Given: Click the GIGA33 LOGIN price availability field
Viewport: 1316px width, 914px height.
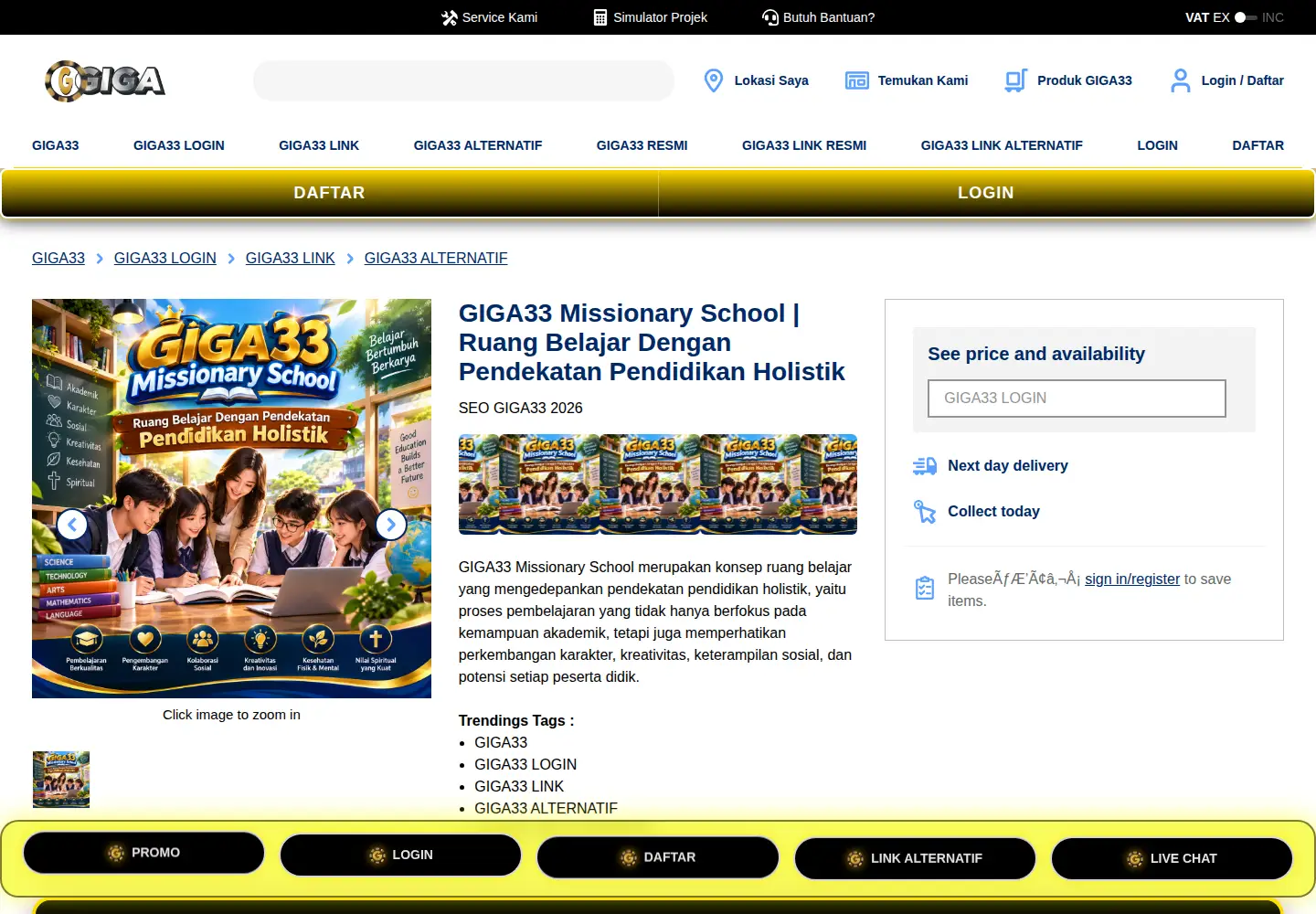Looking at the screenshot, I should pyautogui.click(x=1077, y=399).
